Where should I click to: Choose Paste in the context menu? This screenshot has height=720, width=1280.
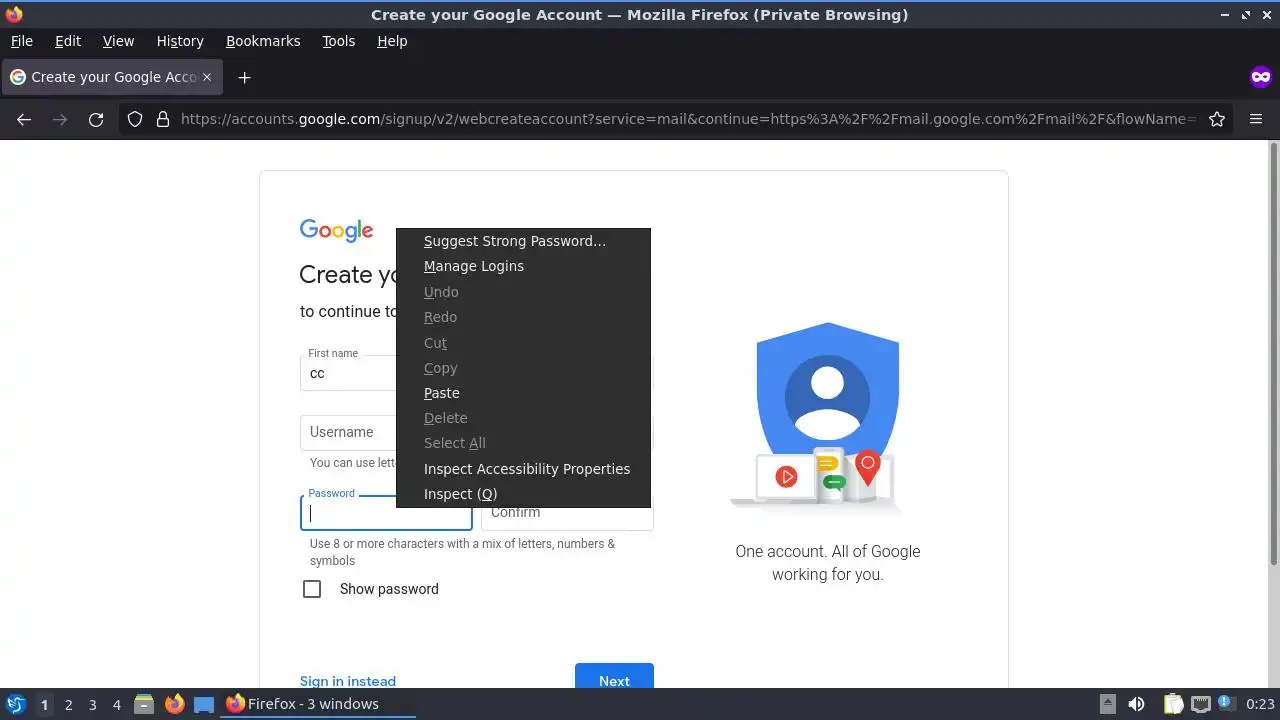point(523,393)
